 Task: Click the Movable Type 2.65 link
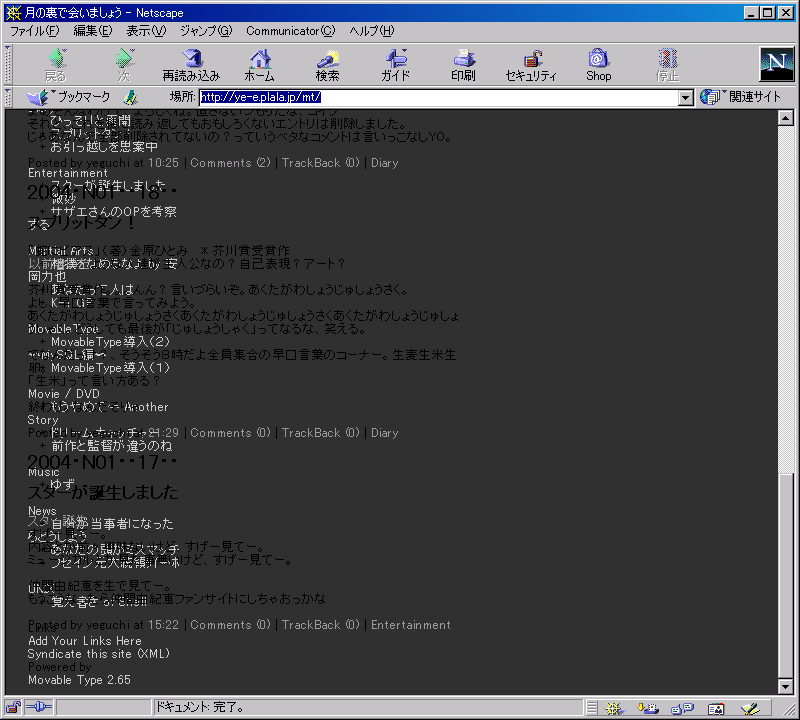pyautogui.click(x=79, y=680)
